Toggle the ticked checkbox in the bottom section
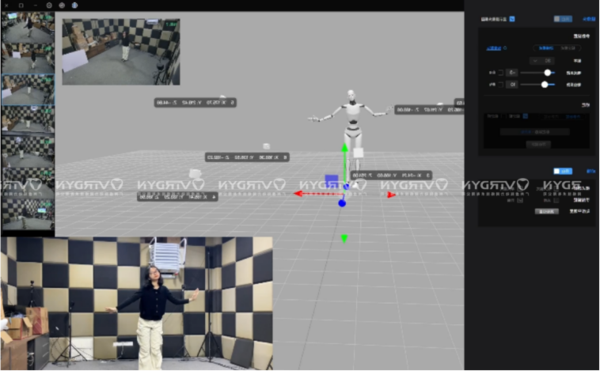Image resolution: width=600 pixels, height=371 pixels. (520, 200)
